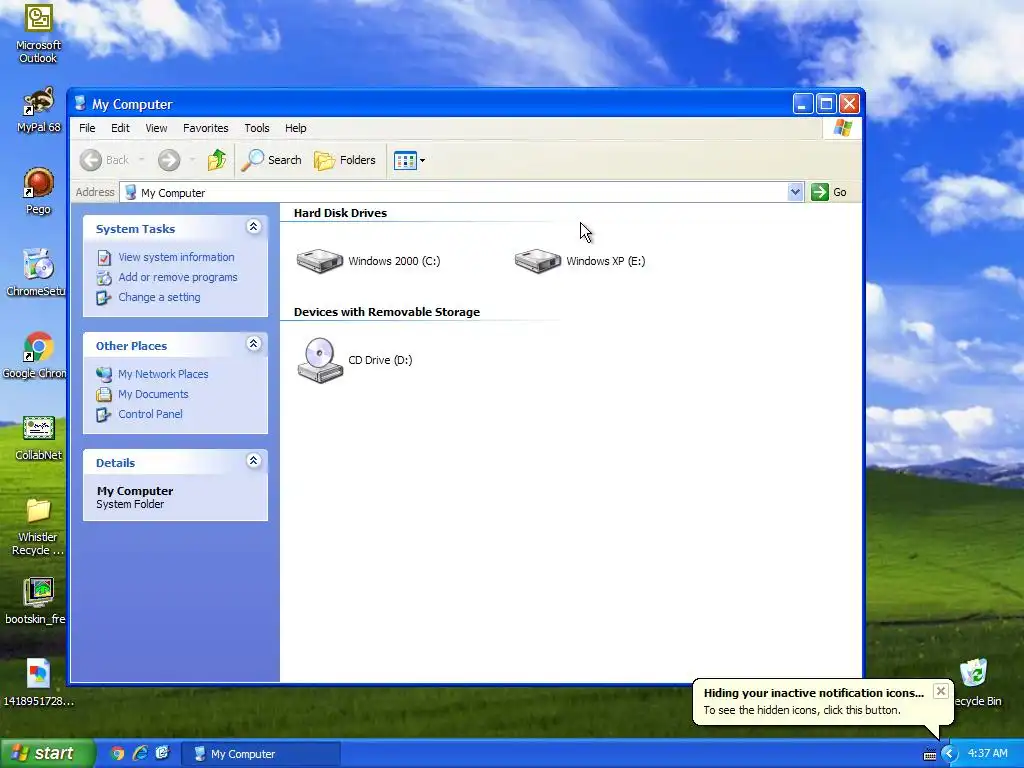
Task: Minimize the My Computer window
Action: coord(803,104)
